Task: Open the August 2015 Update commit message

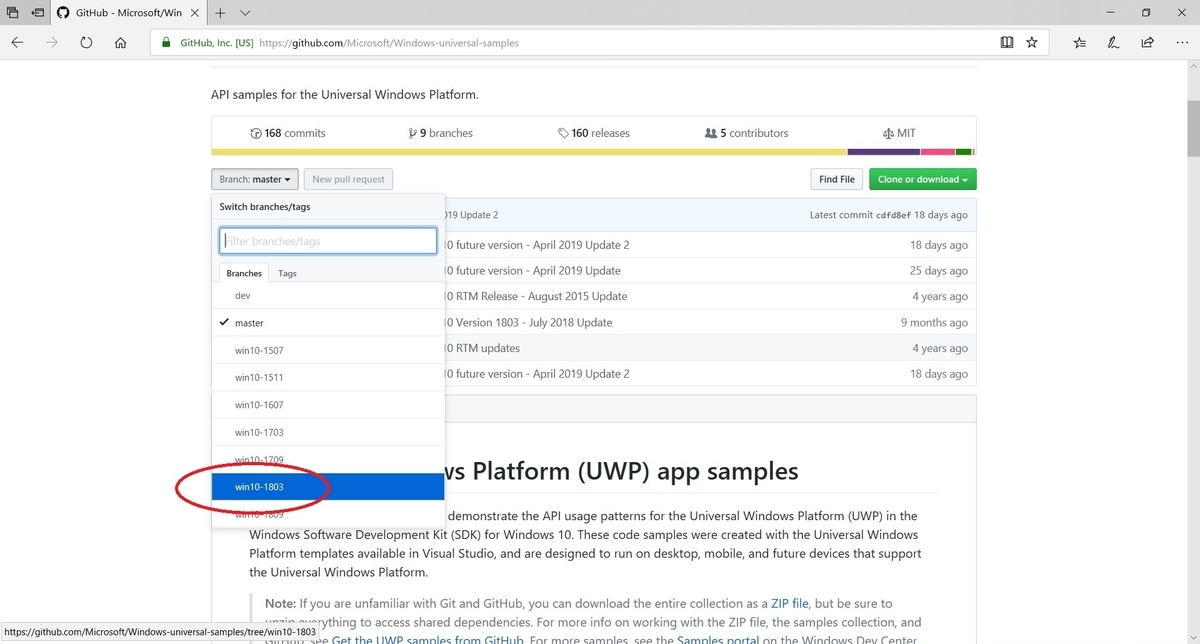Action: (x=535, y=296)
